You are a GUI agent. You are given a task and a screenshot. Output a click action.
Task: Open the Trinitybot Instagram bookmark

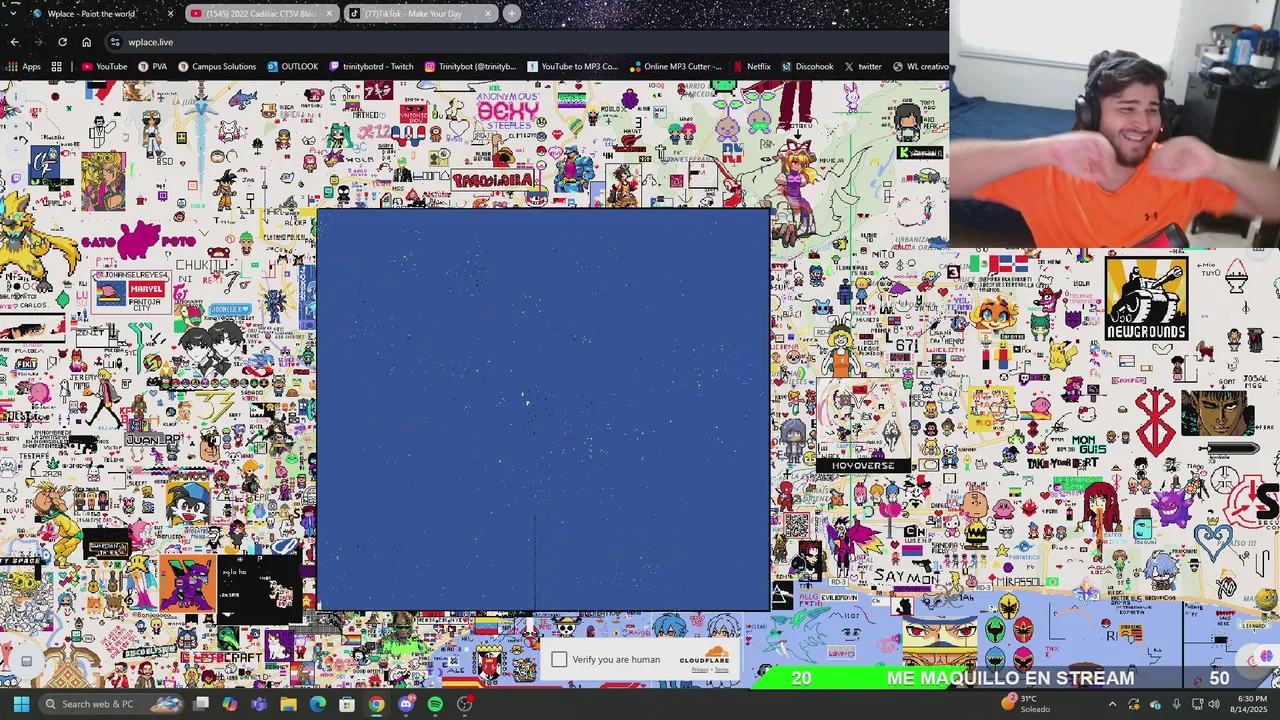point(470,67)
